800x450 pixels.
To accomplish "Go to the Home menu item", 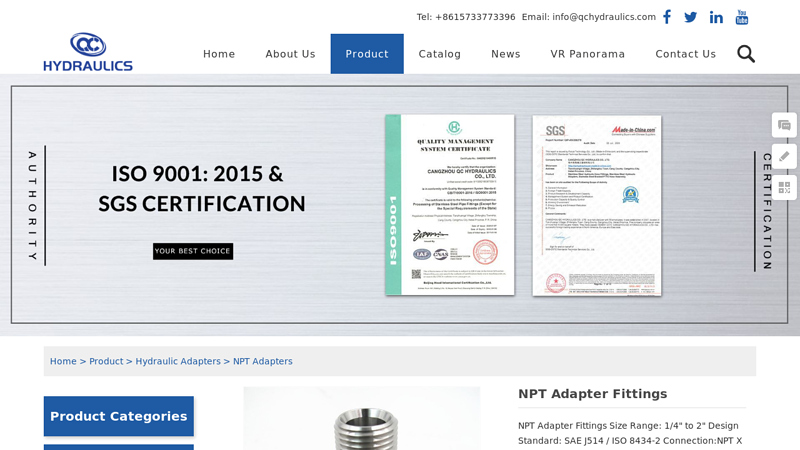I will tap(219, 54).
